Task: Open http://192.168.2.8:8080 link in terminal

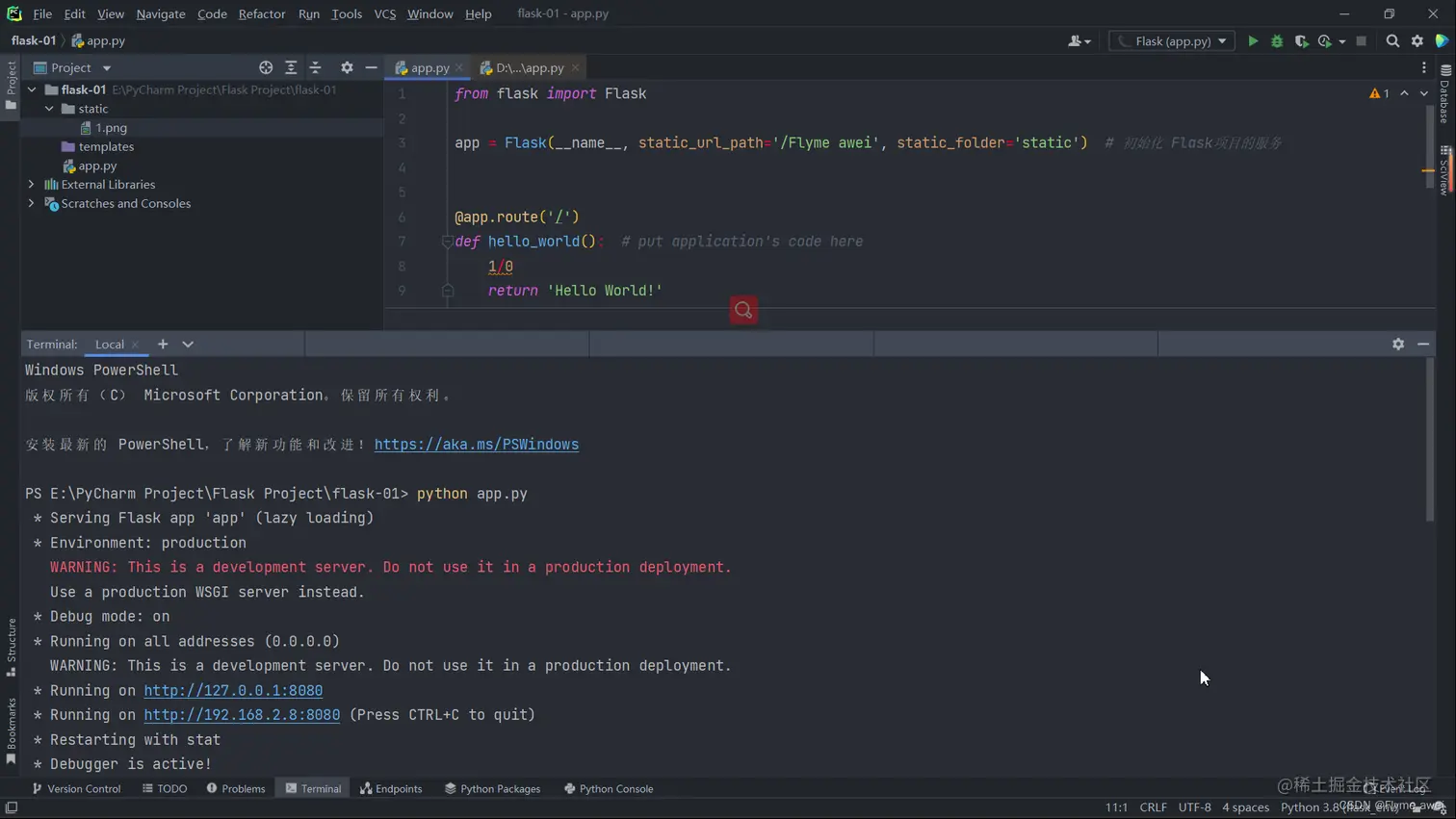Action: 242,715
